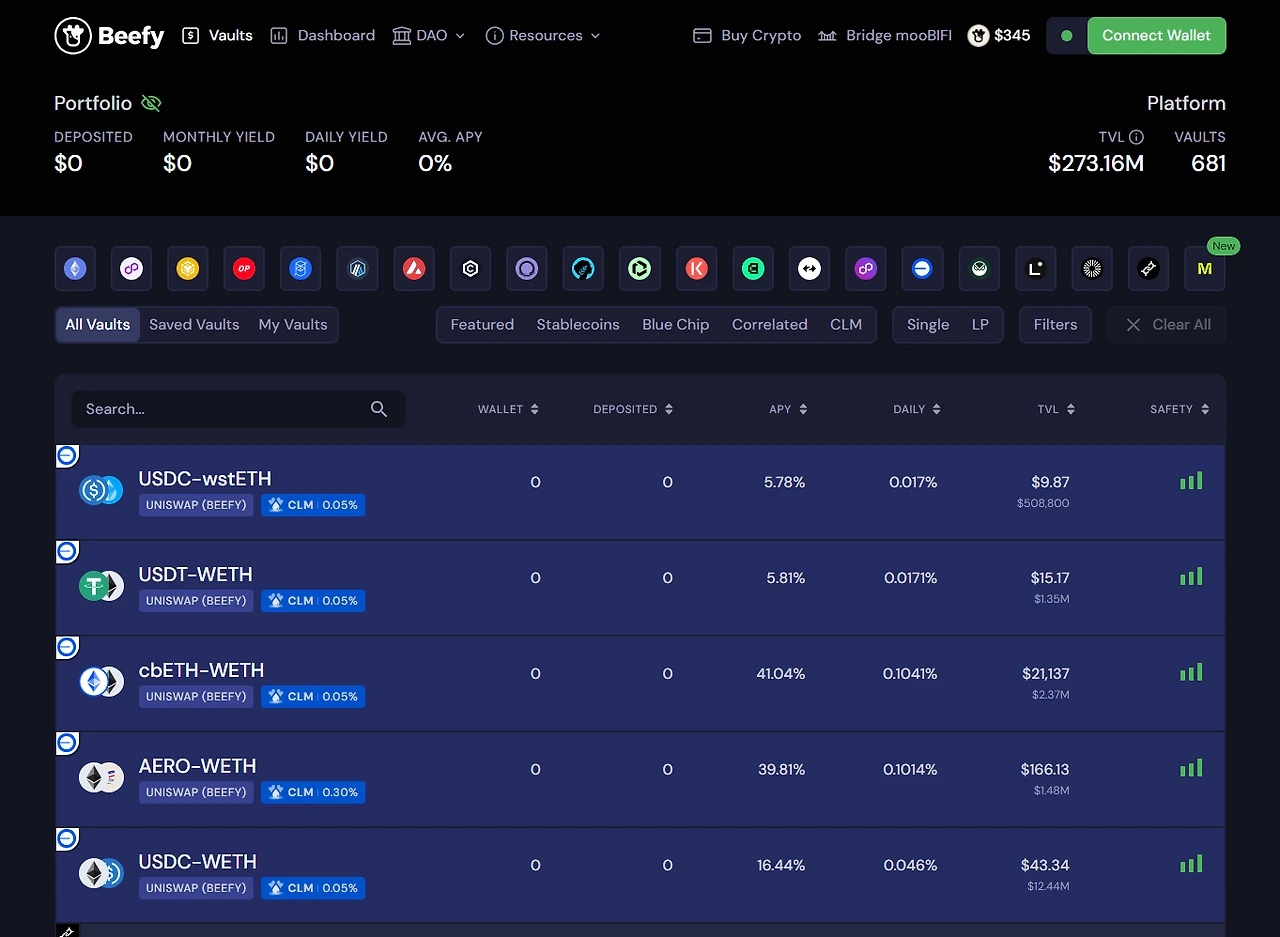Show only LP vaults

980,325
